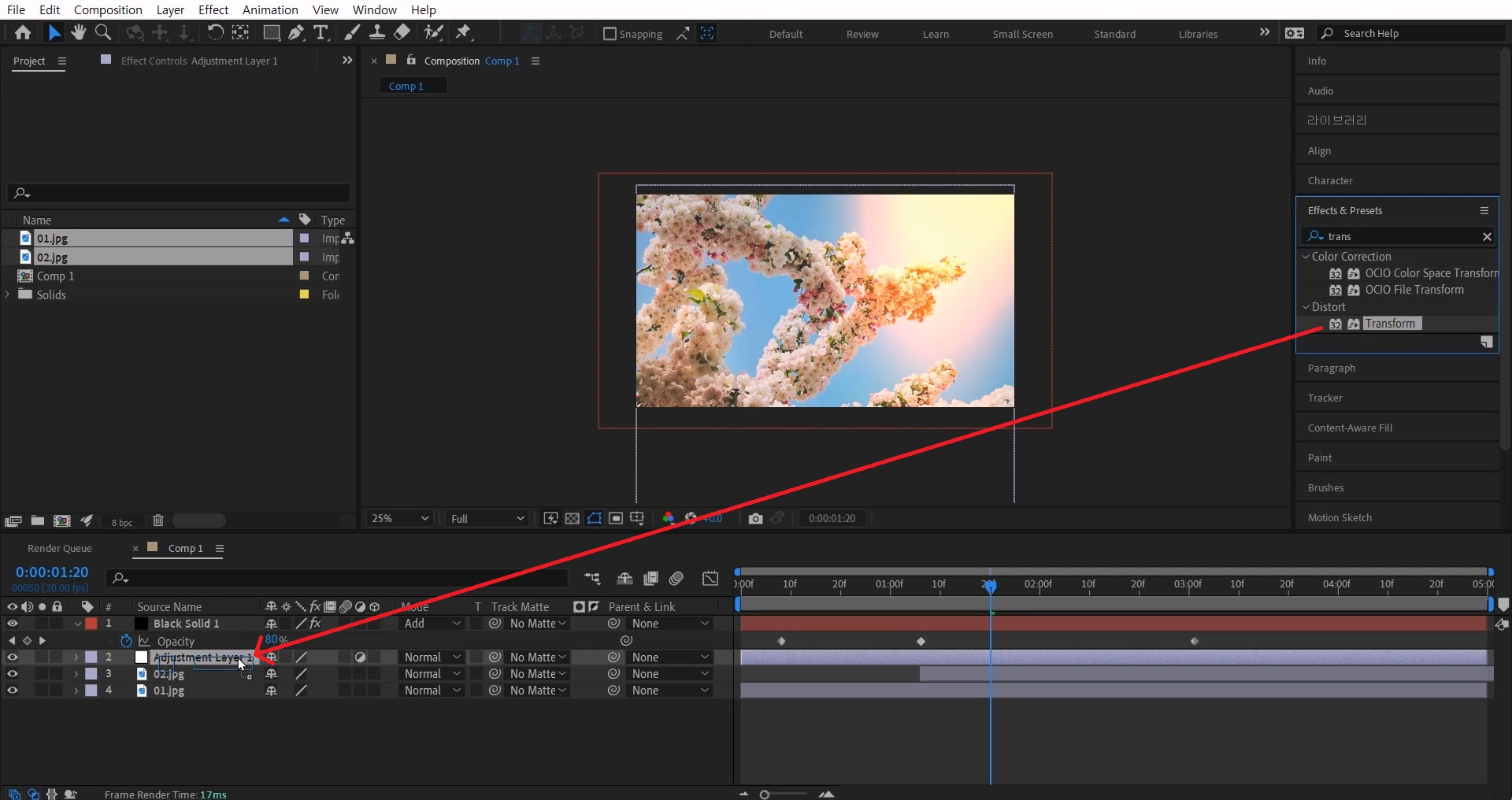Select the Clone Stamp tool
This screenshot has width=1512, height=800.
click(x=377, y=32)
